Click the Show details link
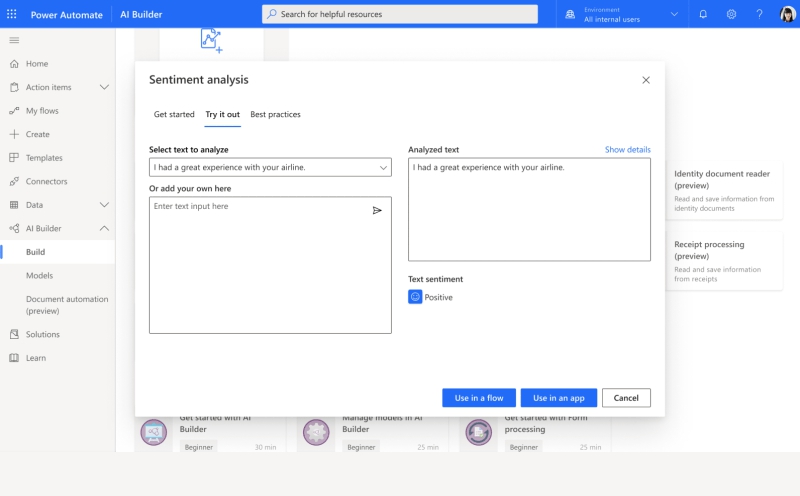 628,150
